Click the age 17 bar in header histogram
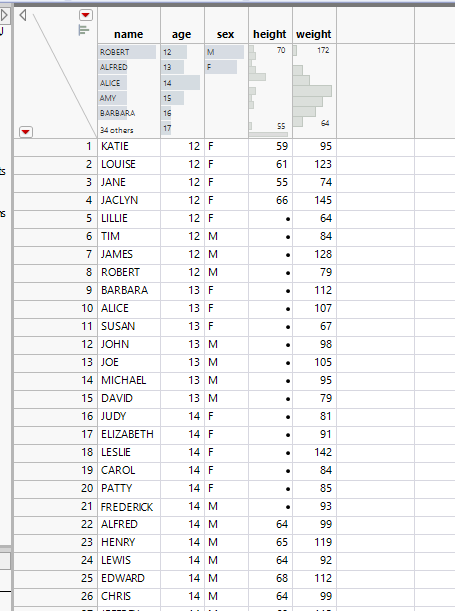455x611 pixels. pyautogui.click(x=166, y=128)
